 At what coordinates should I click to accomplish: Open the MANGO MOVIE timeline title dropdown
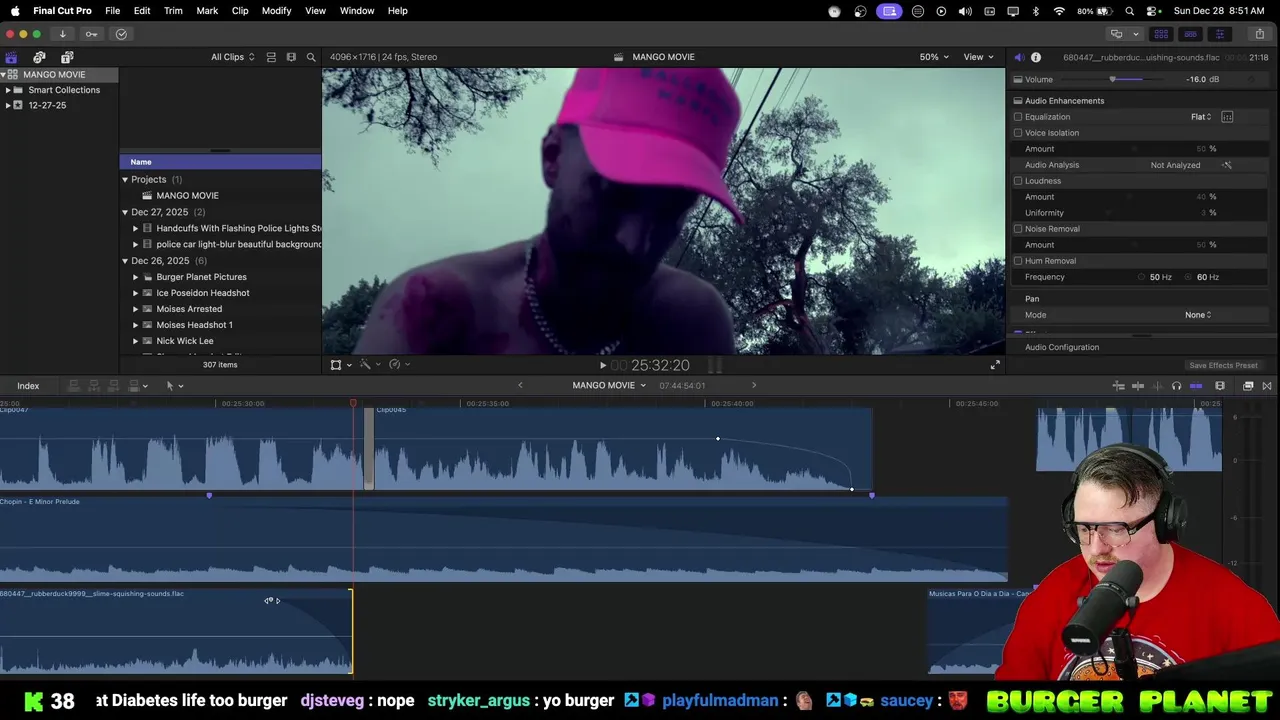[609, 386]
